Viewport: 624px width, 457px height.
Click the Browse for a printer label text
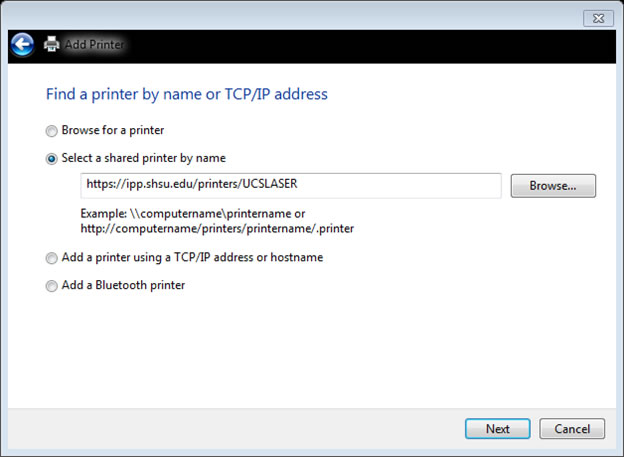[x=113, y=130]
